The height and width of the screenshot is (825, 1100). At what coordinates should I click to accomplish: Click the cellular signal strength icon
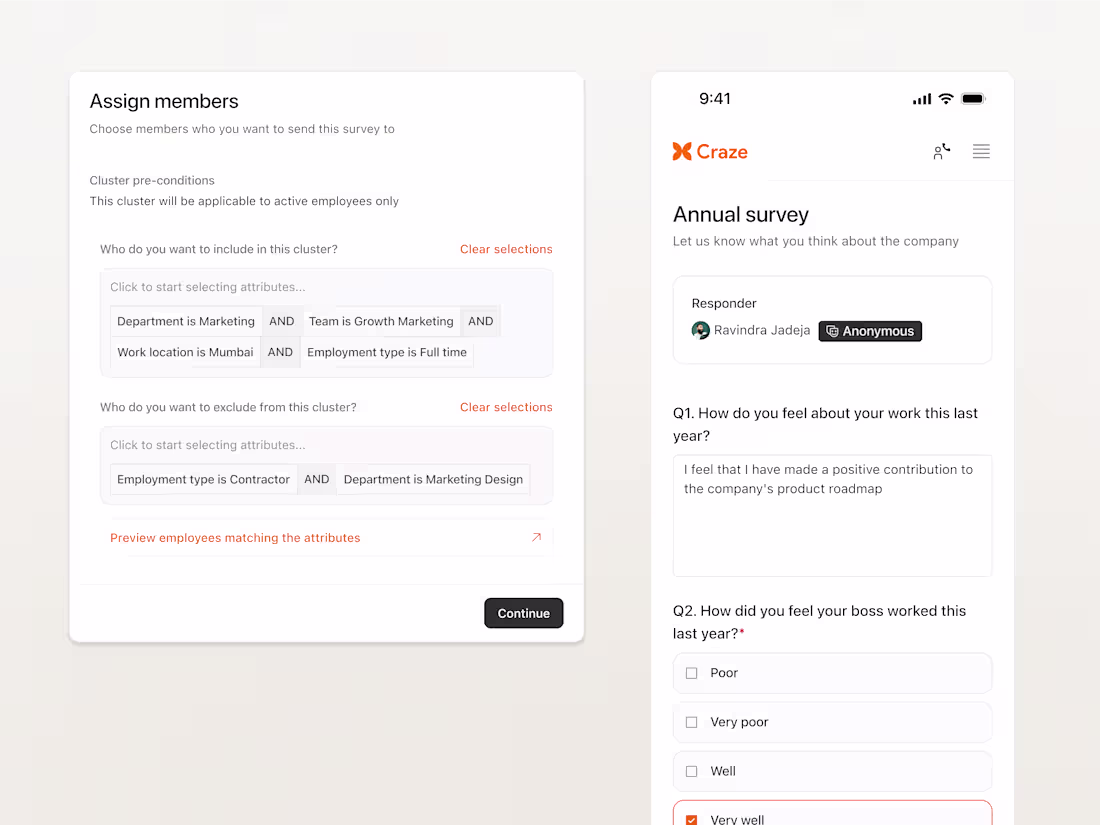tap(920, 98)
